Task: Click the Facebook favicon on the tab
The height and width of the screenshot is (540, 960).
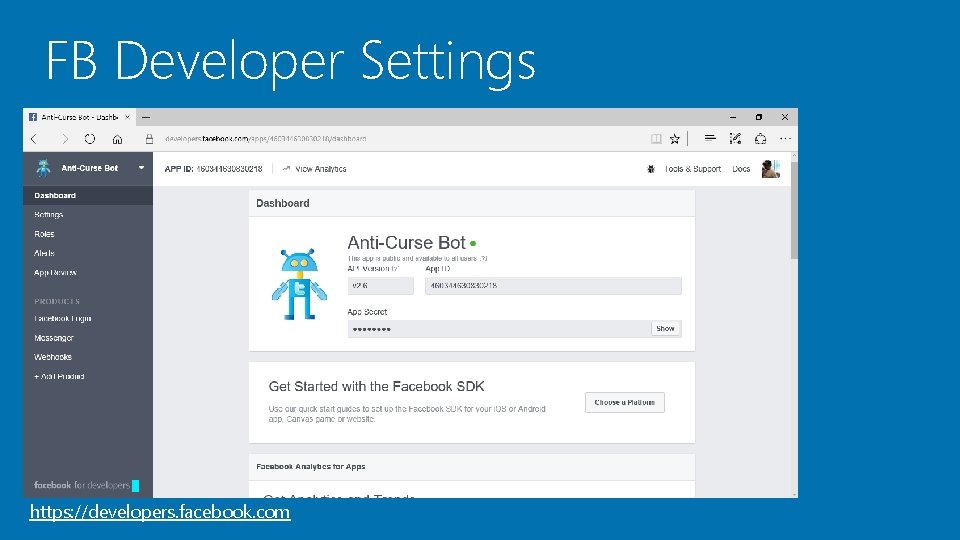Action: click(33, 117)
